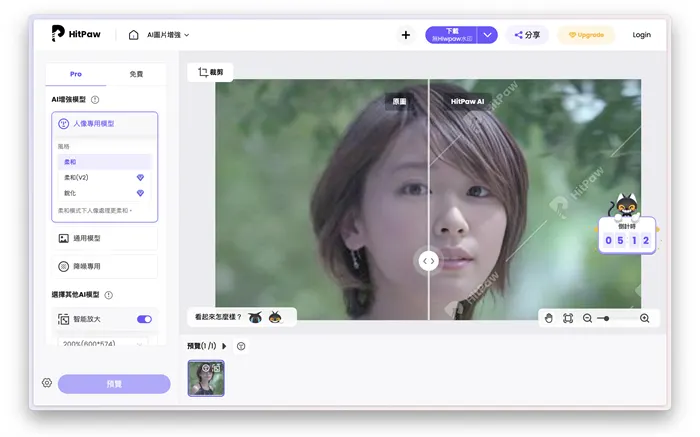Click premium diamond beside 銳化

(x=140, y=193)
